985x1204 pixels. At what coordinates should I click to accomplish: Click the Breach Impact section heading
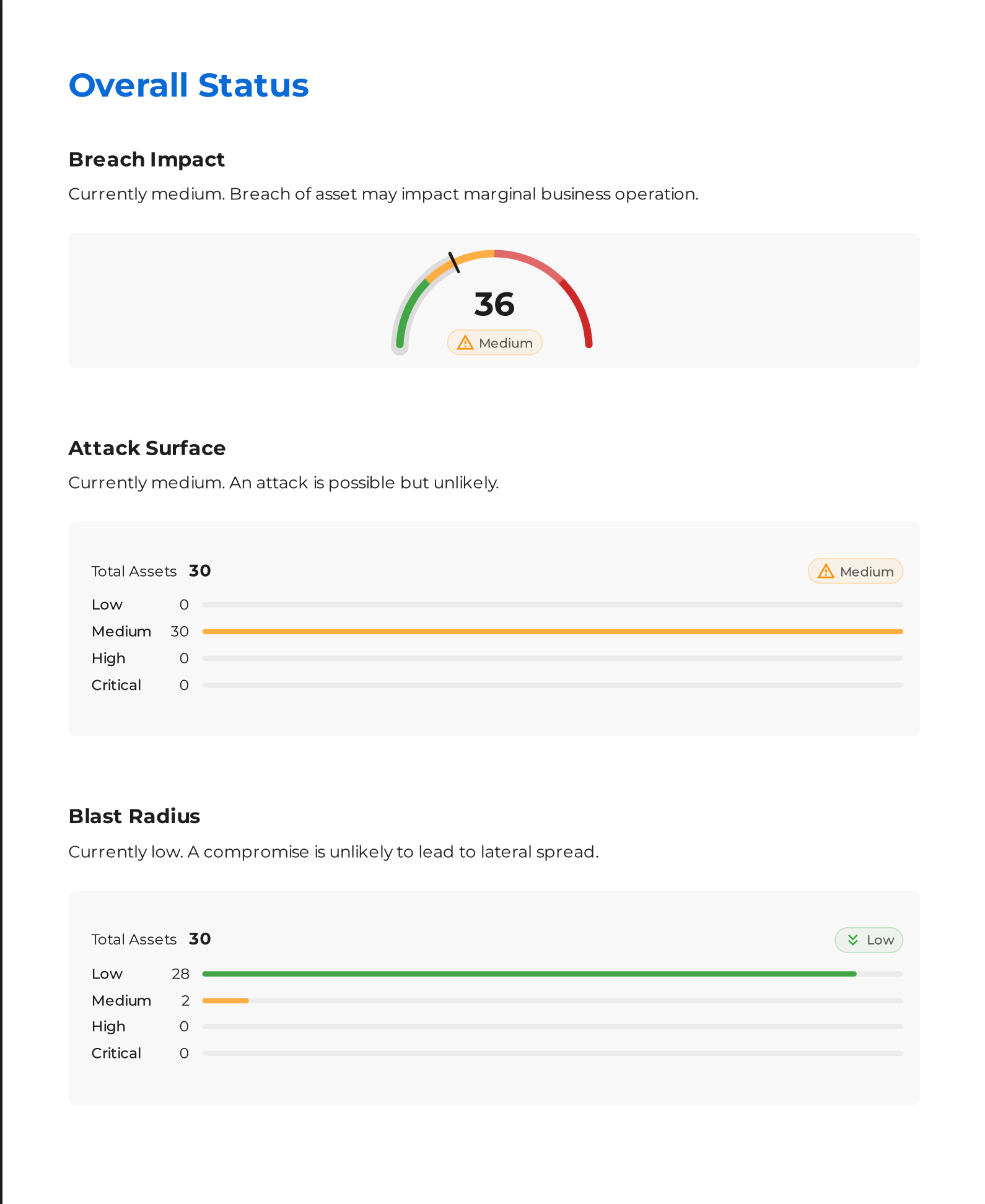pos(146,160)
